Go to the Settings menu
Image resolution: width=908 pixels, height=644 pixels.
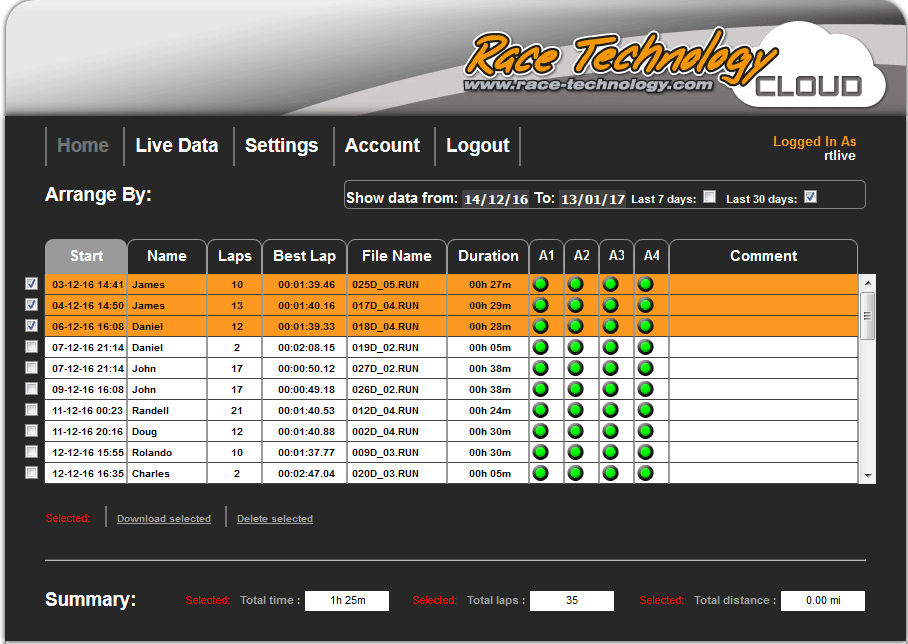coord(281,146)
